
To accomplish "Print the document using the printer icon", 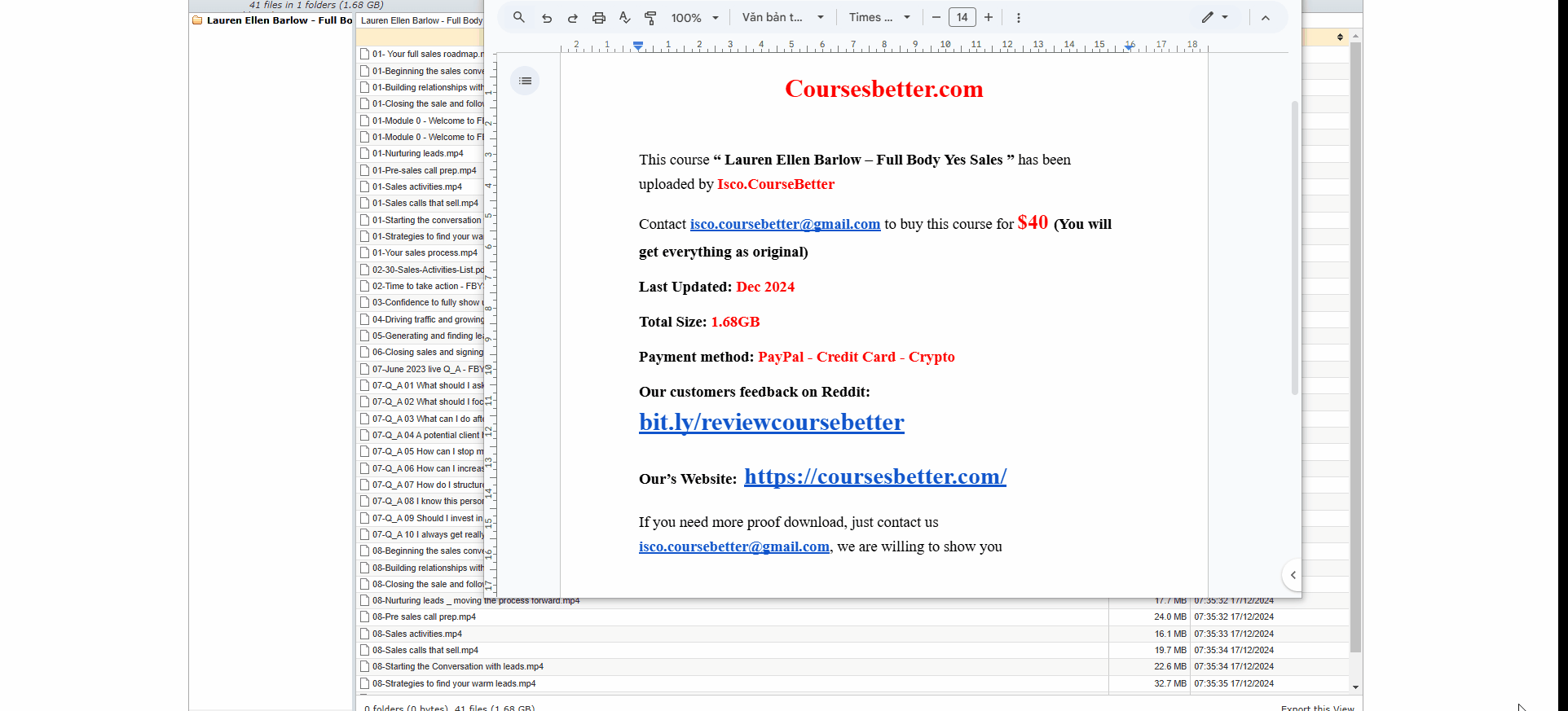I will tap(599, 18).
